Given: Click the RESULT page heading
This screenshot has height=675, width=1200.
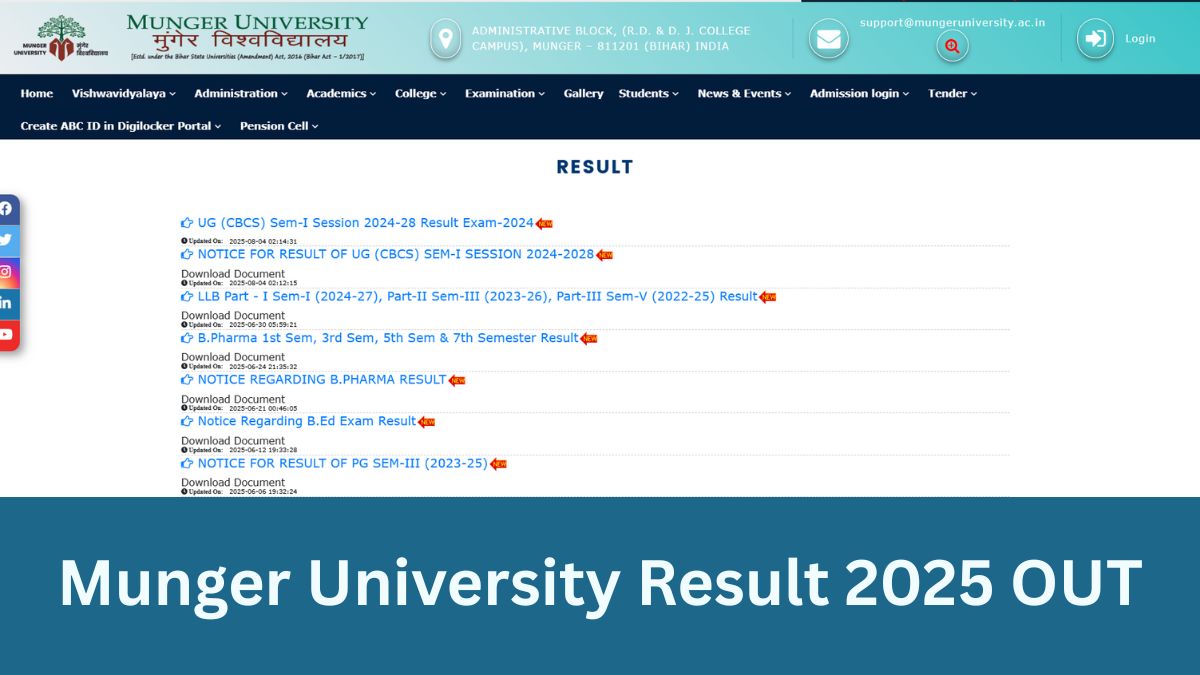Looking at the screenshot, I should coord(595,167).
